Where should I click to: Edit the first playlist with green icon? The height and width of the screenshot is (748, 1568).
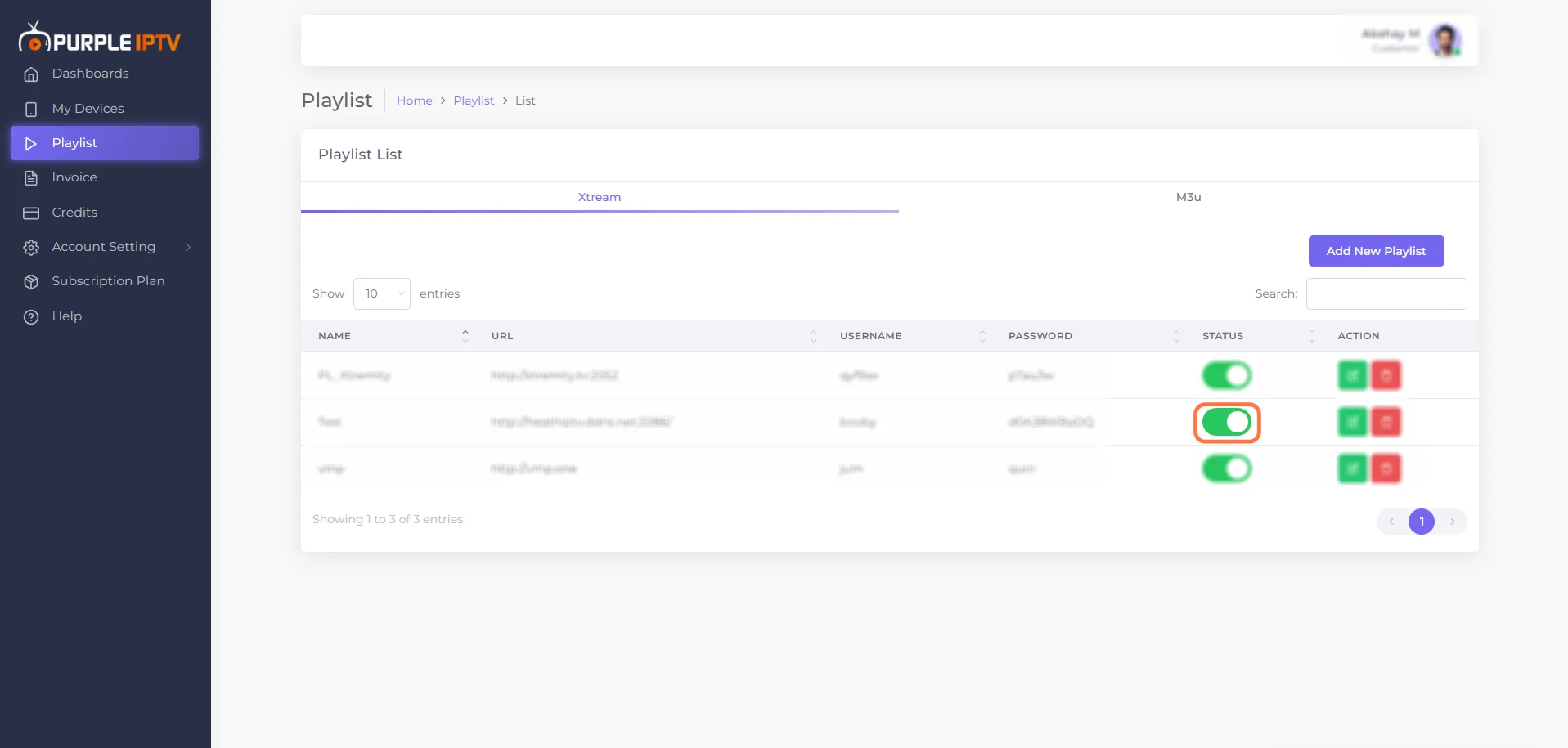1353,375
